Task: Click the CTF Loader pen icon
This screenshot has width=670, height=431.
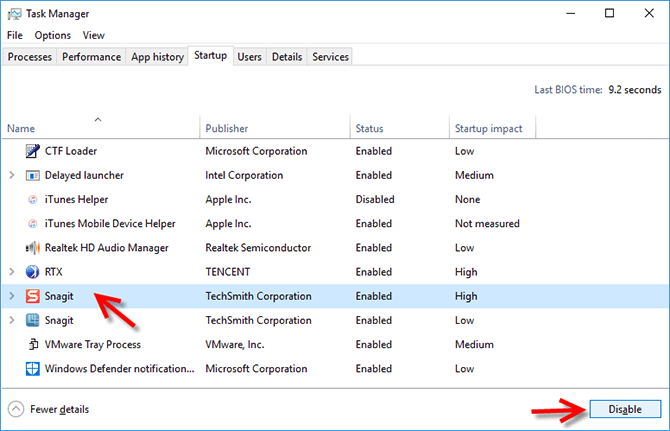Action: (x=32, y=151)
